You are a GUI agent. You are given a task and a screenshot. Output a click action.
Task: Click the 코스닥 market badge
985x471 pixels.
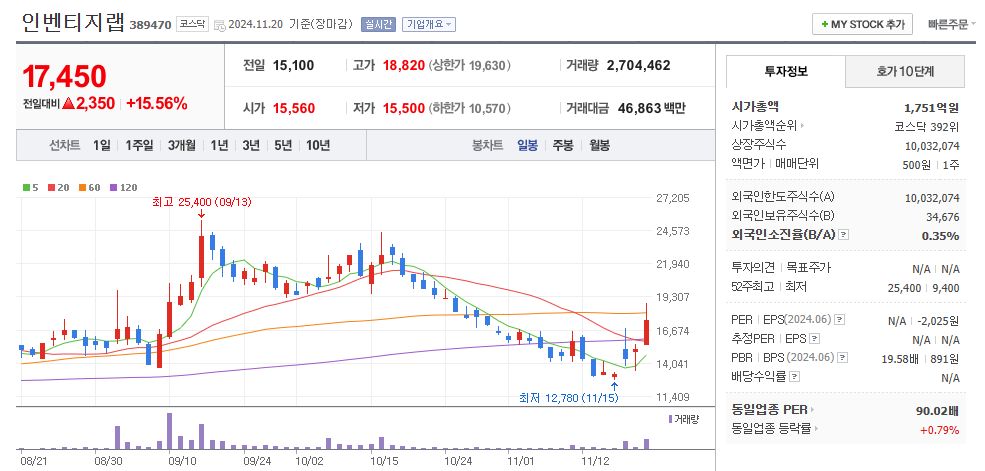[x=192, y=24]
